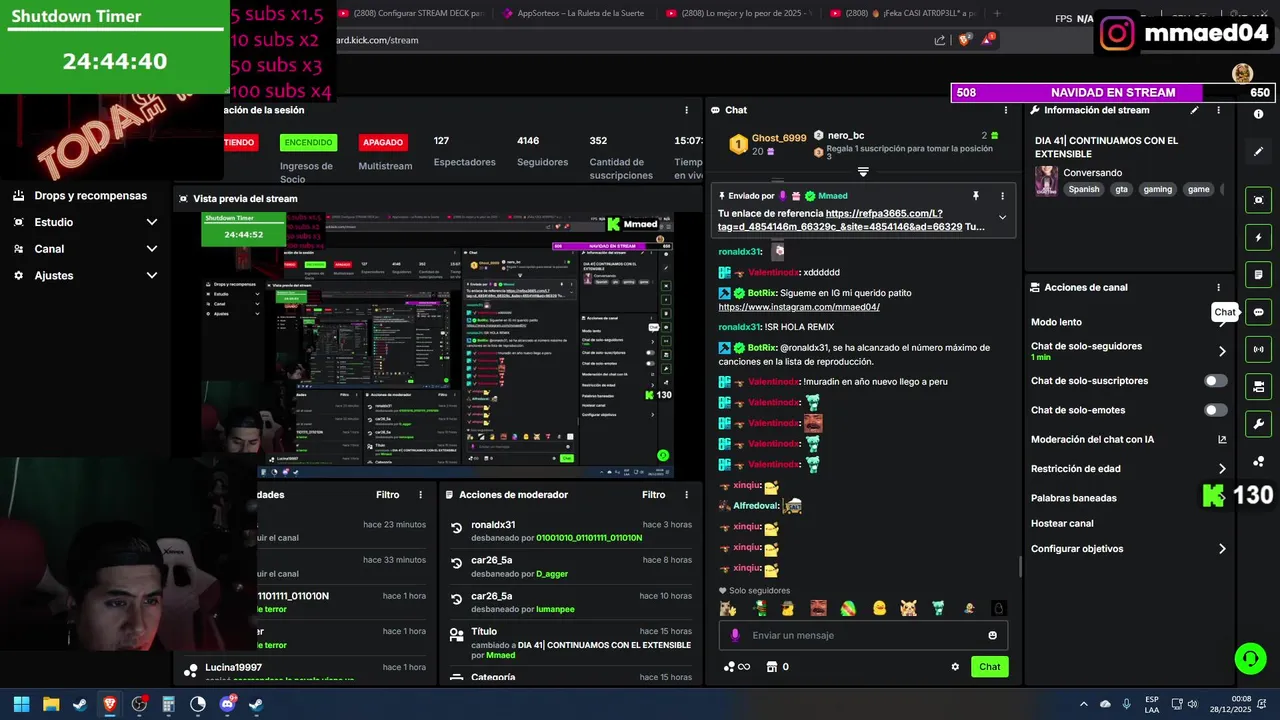Image resolution: width=1280 pixels, height=720 pixels.
Task: Open the Brave share icon in address bar
Action: tap(940, 40)
